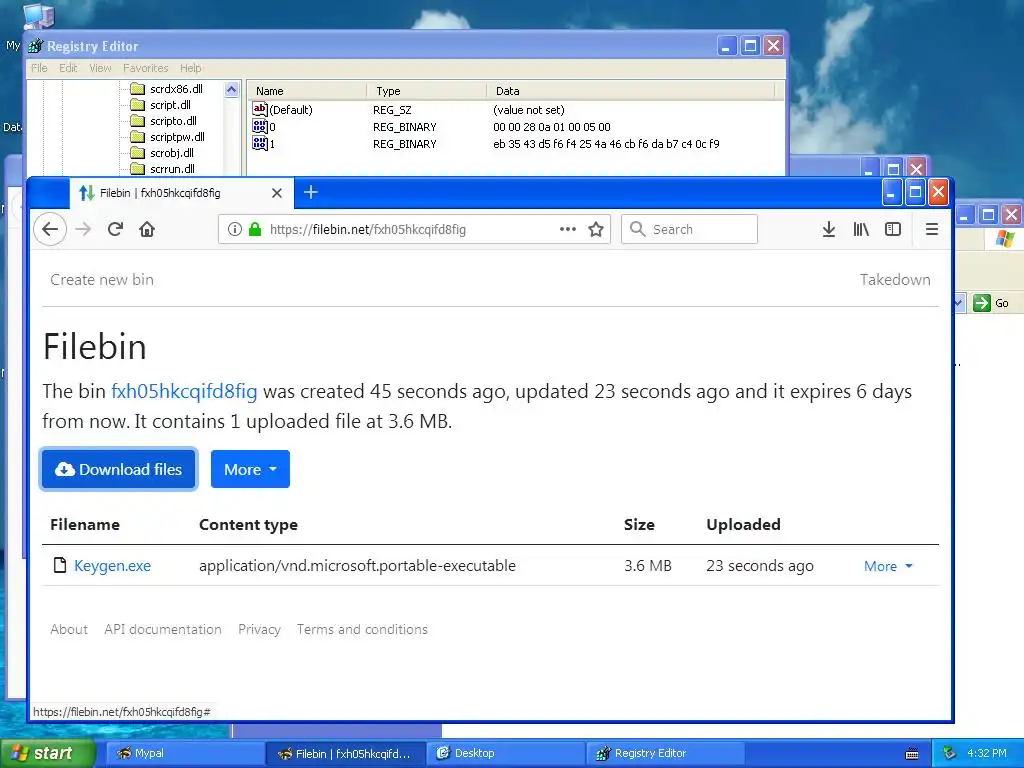Image resolution: width=1024 pixels, height=768 pixels.
Task: Expand the More dropdown in Keygen.exe row
Action: click(888, 566)
